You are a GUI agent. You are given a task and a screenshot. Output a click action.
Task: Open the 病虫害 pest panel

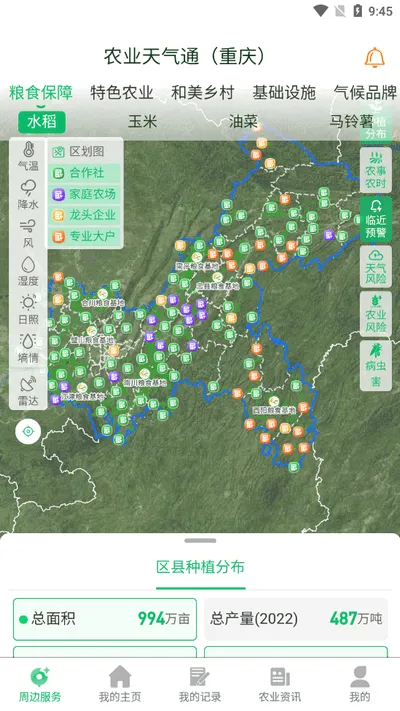(x=376, y=366)
